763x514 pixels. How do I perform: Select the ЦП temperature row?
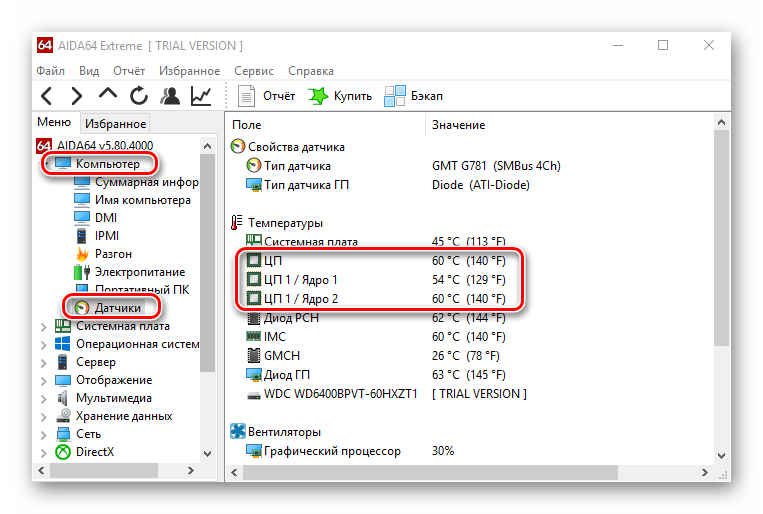coord(376,261)
